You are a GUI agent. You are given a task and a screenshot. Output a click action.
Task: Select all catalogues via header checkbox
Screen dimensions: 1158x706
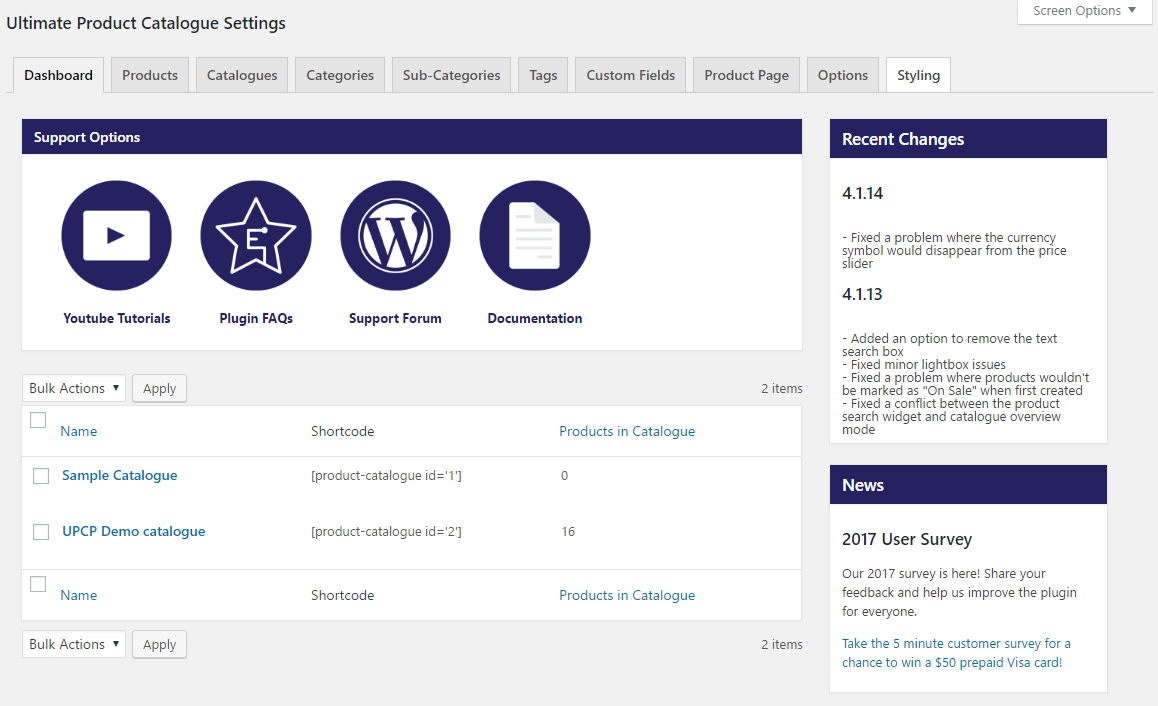[x=38, y=420]
